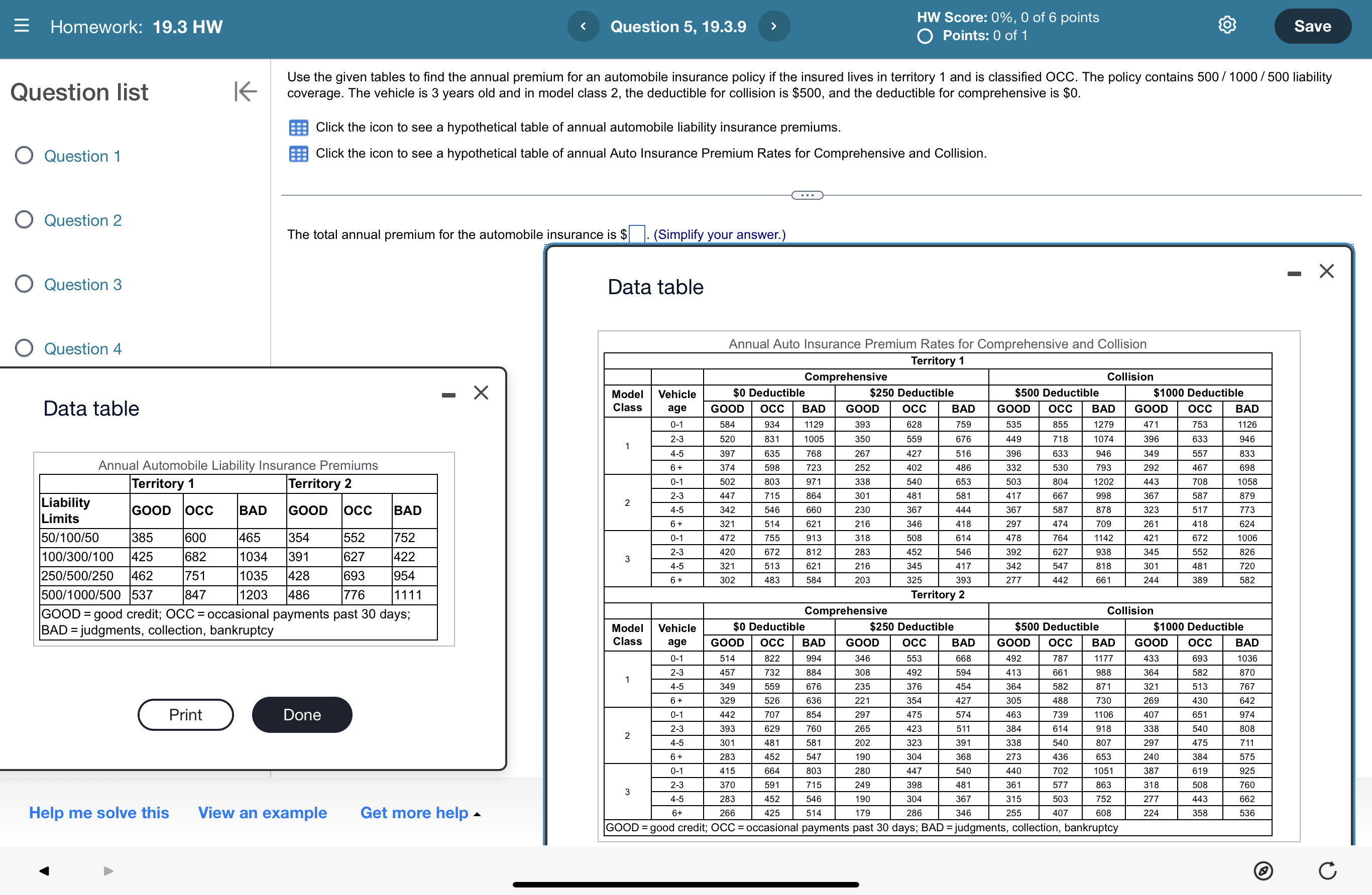Select the Question 4 radio button
The height and width of the screenshot is (895, 1372).
pyautogui.click(x=24, y=348)
